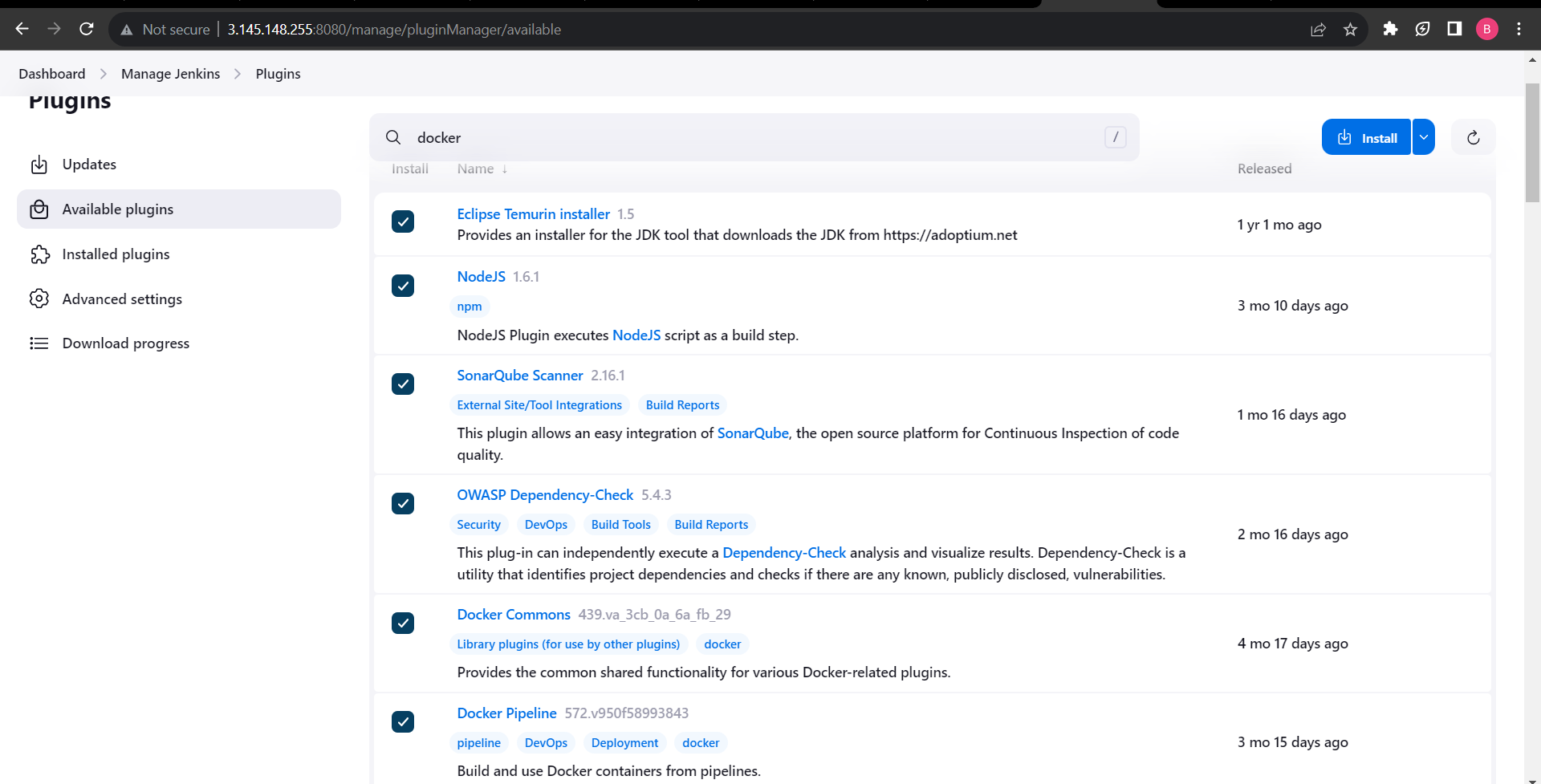1541x784 pixels.
Task: Click the search magnifier icon in plugin search
Action: (393, 137)
